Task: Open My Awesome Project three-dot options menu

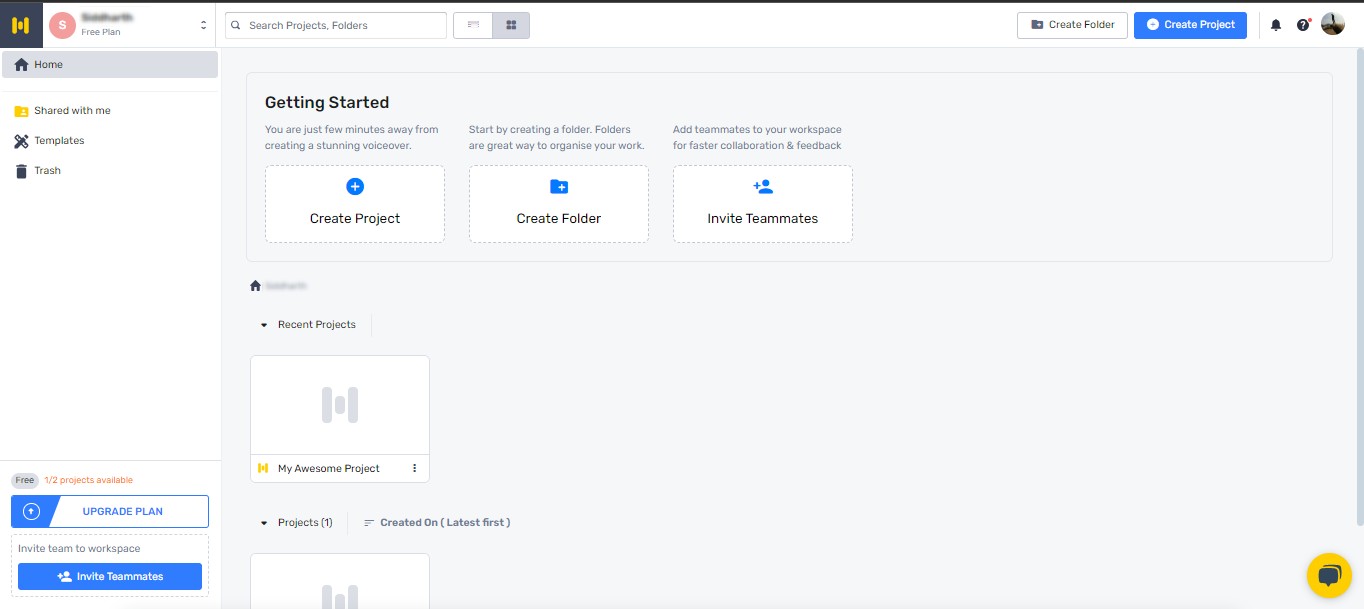Action: pyautogui.click(x=415, y=468)
